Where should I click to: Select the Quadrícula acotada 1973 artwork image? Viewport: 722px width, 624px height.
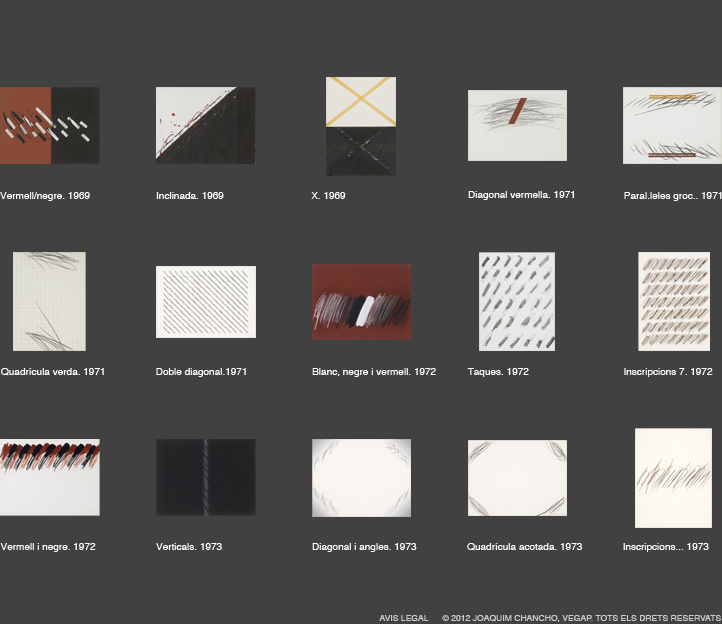(x=517, y=478)
